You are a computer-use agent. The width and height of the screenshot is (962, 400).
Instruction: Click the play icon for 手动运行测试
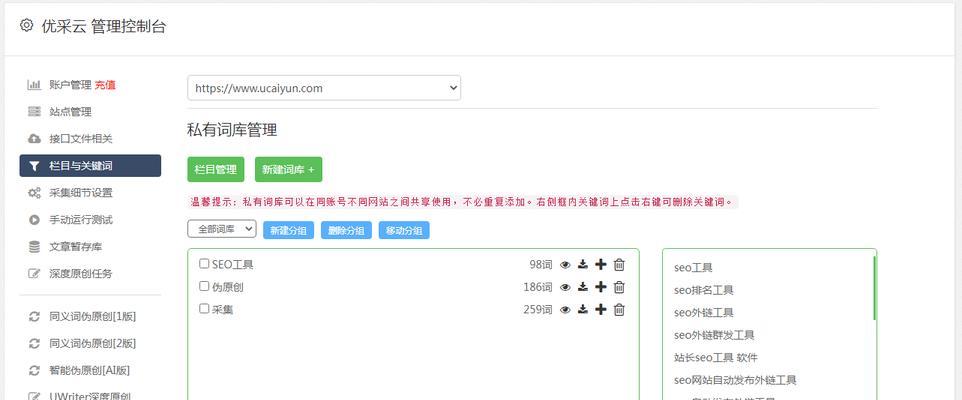click(34, 220)
